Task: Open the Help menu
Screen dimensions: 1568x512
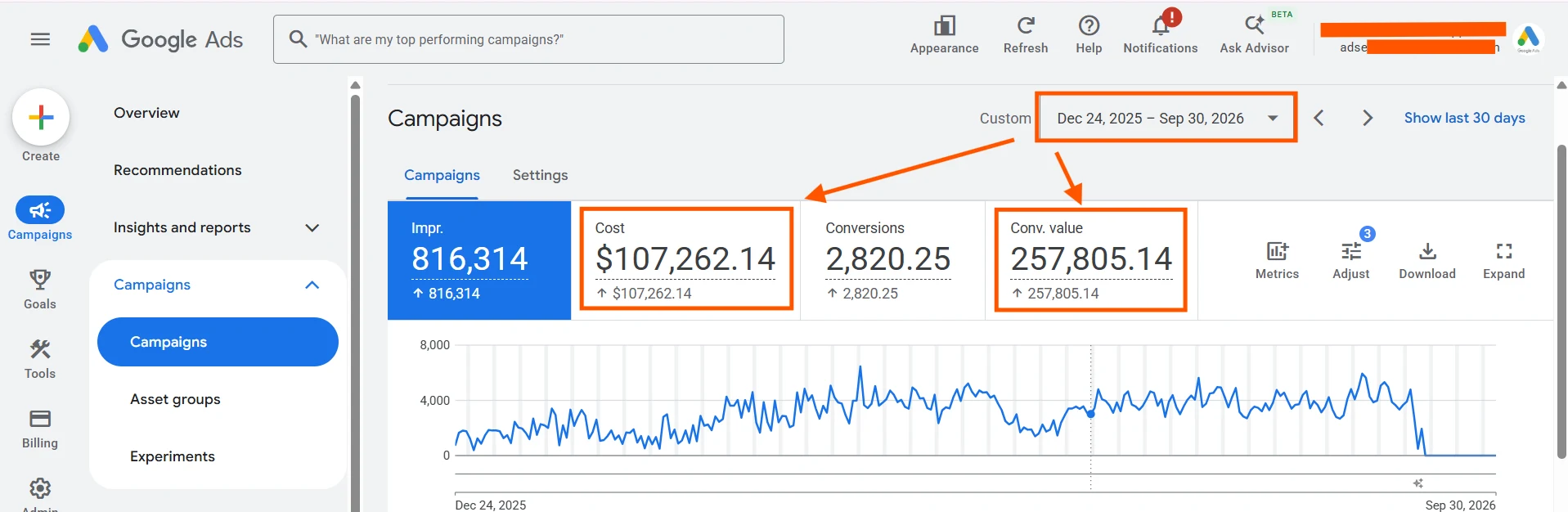Action: click(x=1089, y=35)
